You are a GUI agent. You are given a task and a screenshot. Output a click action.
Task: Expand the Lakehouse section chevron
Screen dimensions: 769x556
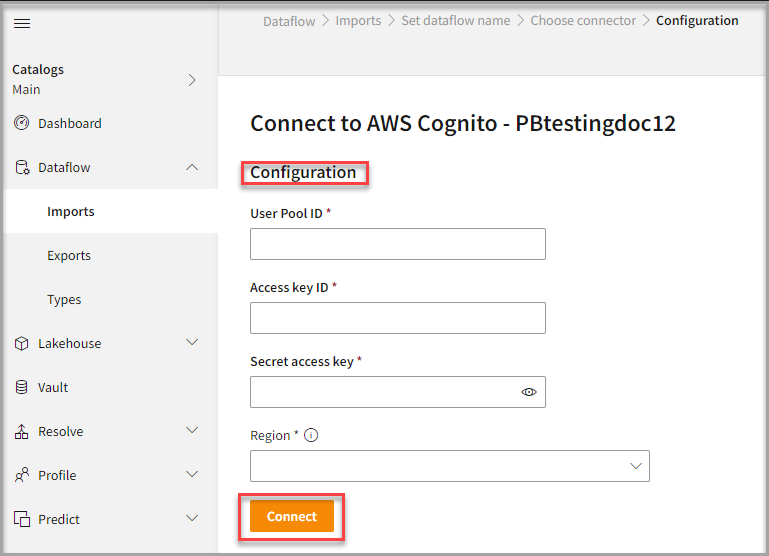coord(193,343)
